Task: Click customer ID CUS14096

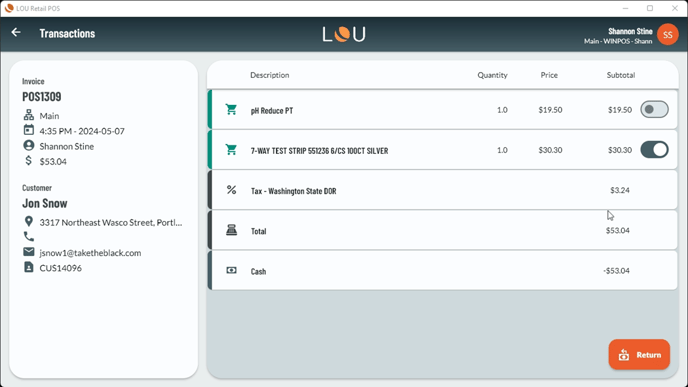Action: coord(61,268)
